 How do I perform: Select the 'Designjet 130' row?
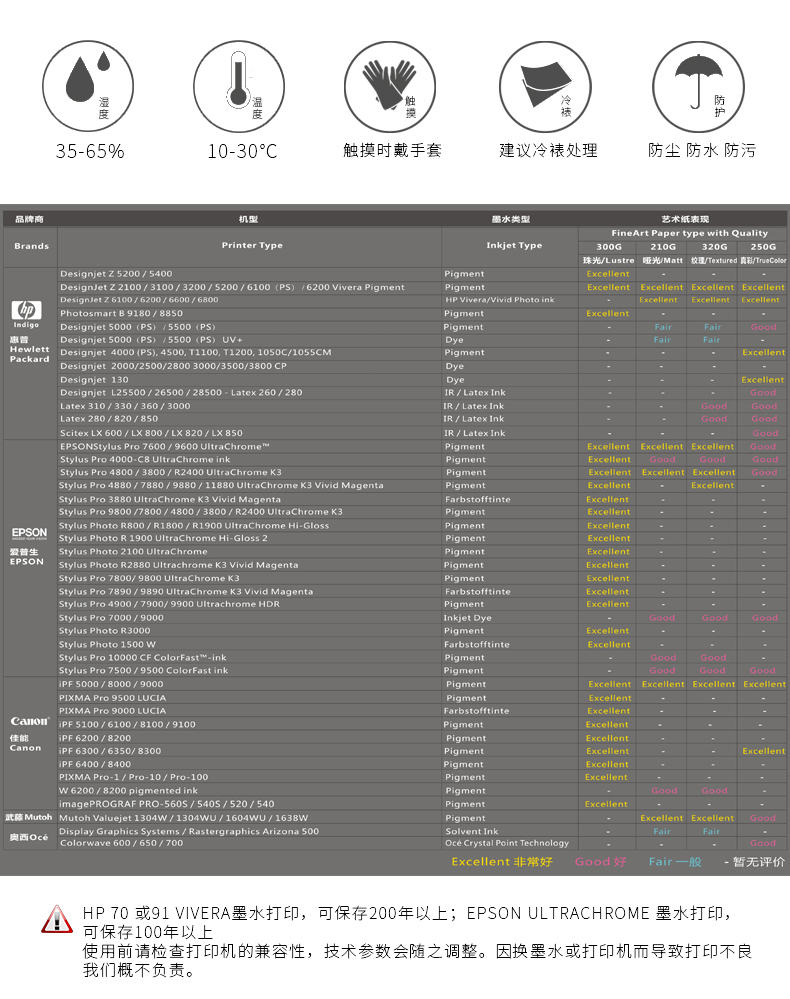click(396, 380)
